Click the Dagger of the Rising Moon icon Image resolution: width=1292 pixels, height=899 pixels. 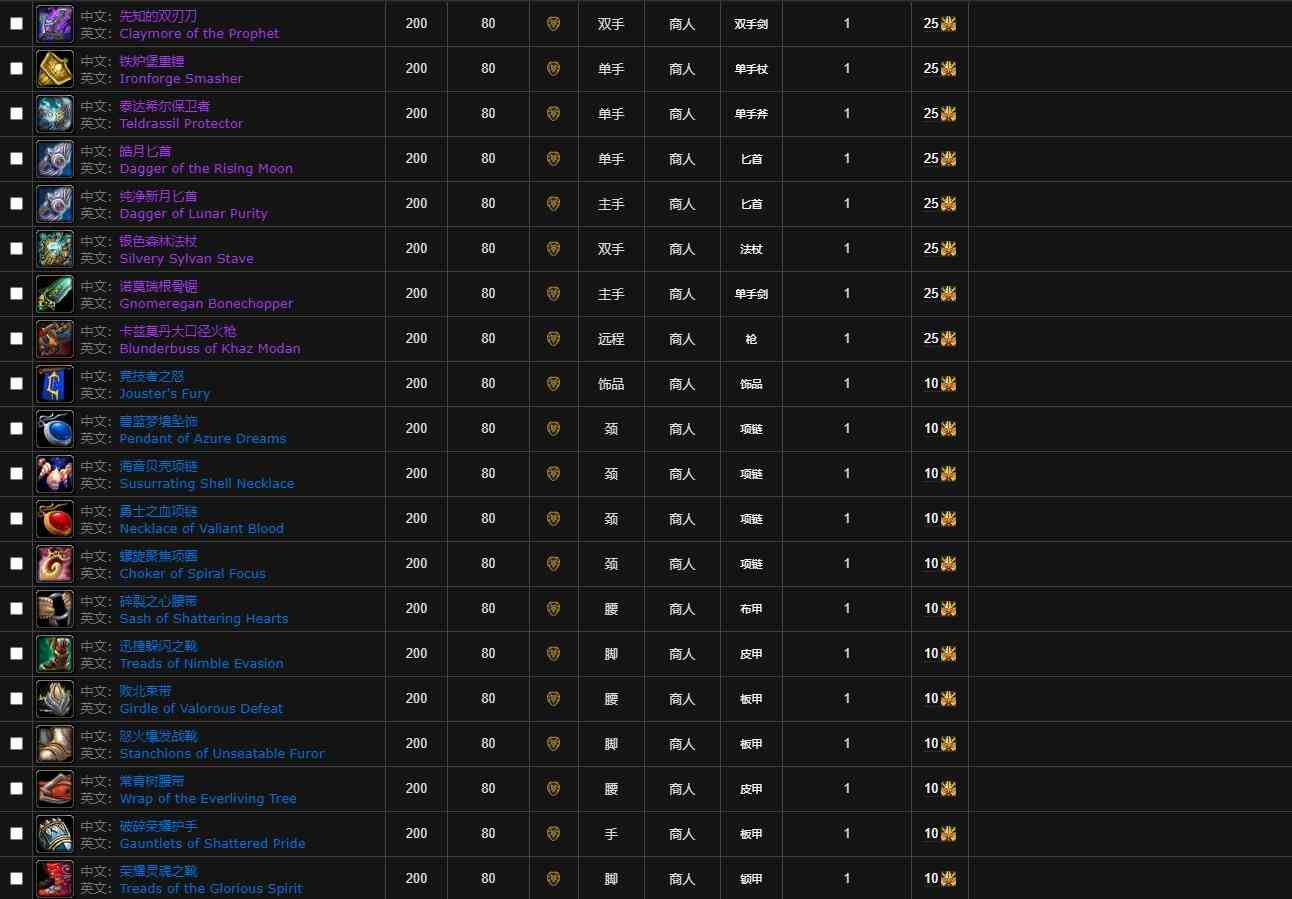coord(55,159)
